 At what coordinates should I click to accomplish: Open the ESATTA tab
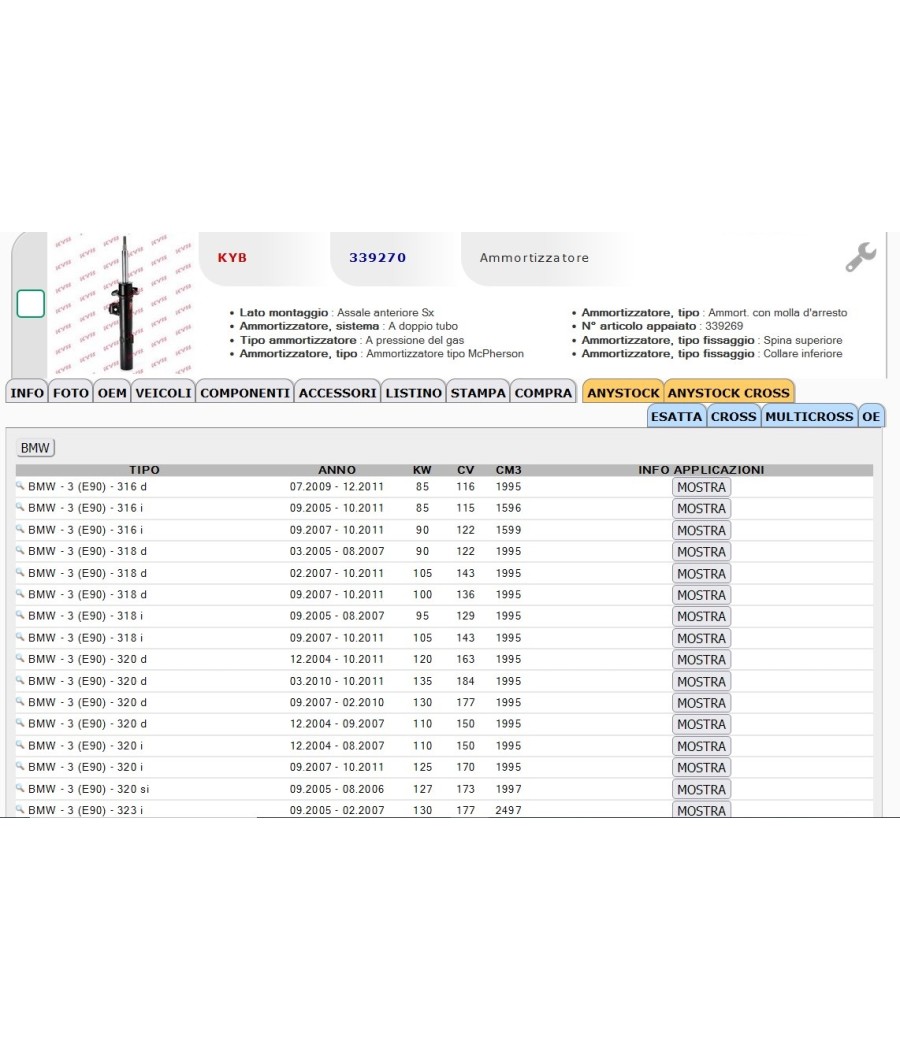click(676, 416)
